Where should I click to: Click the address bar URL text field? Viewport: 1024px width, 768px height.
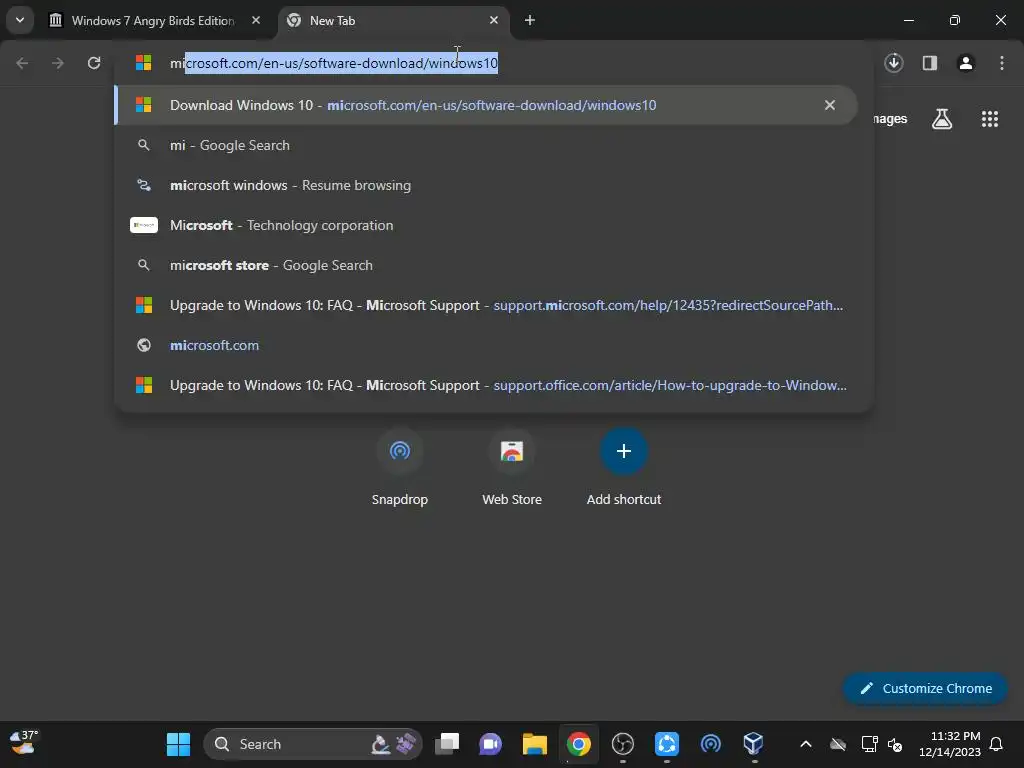pyautogui.click(x=493, y=63)
